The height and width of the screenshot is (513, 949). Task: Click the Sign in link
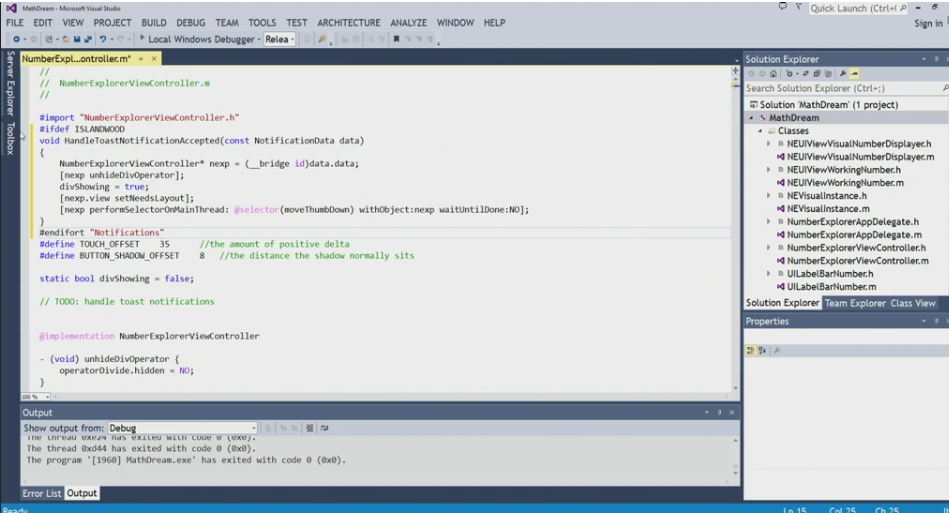pos(927,23)
